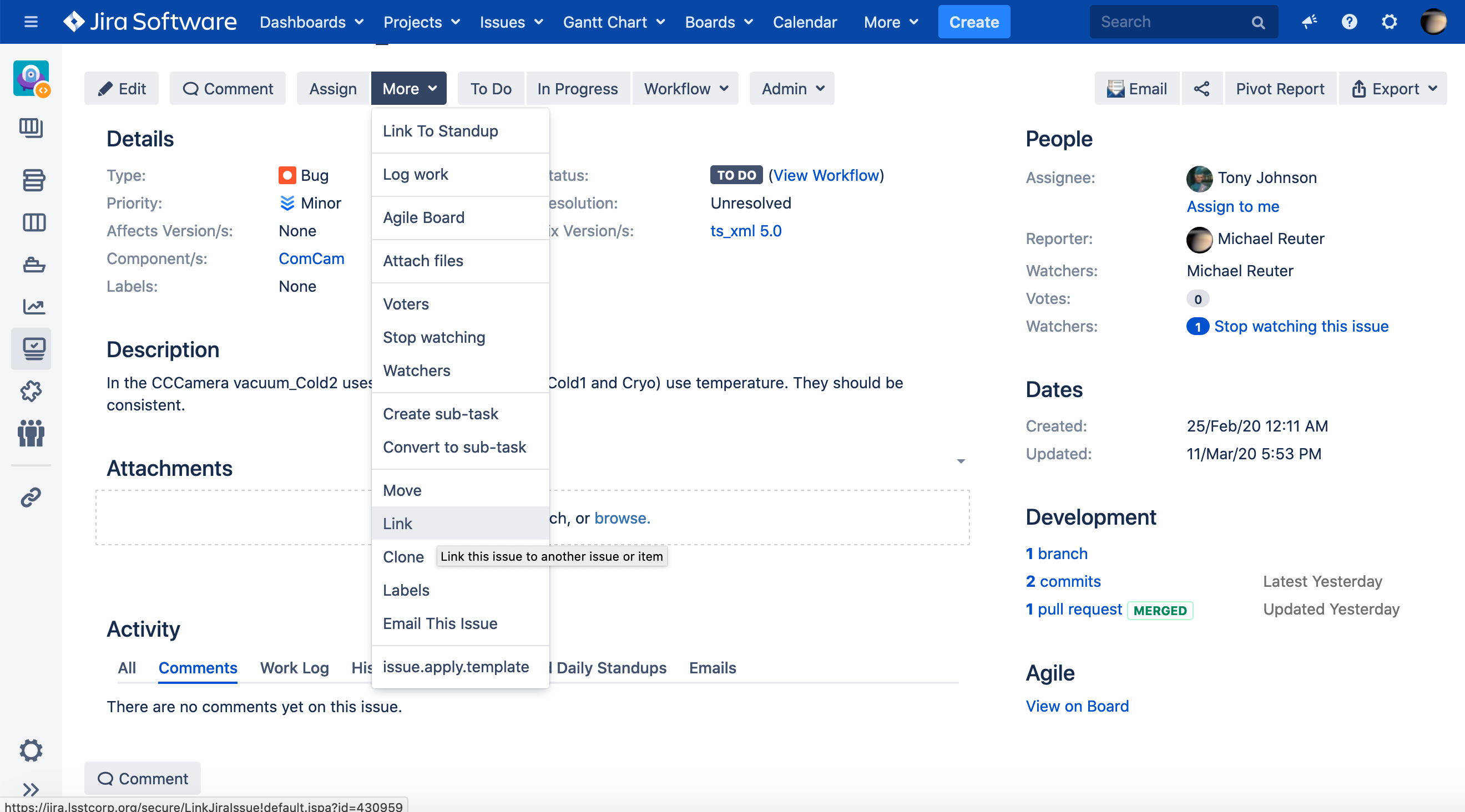Click the feedback megaphone icon
Screen dimensions: 1465x812
(1309, 22)
